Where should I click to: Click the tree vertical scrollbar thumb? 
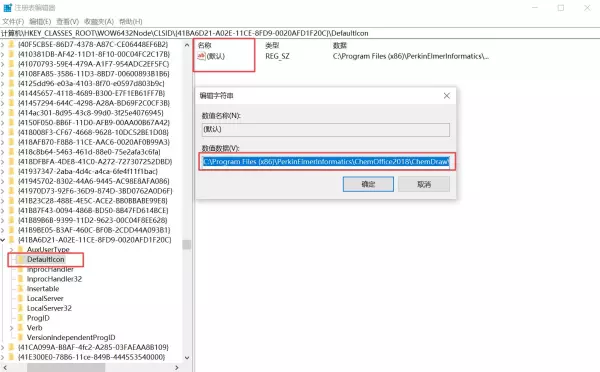click(187, 245)
